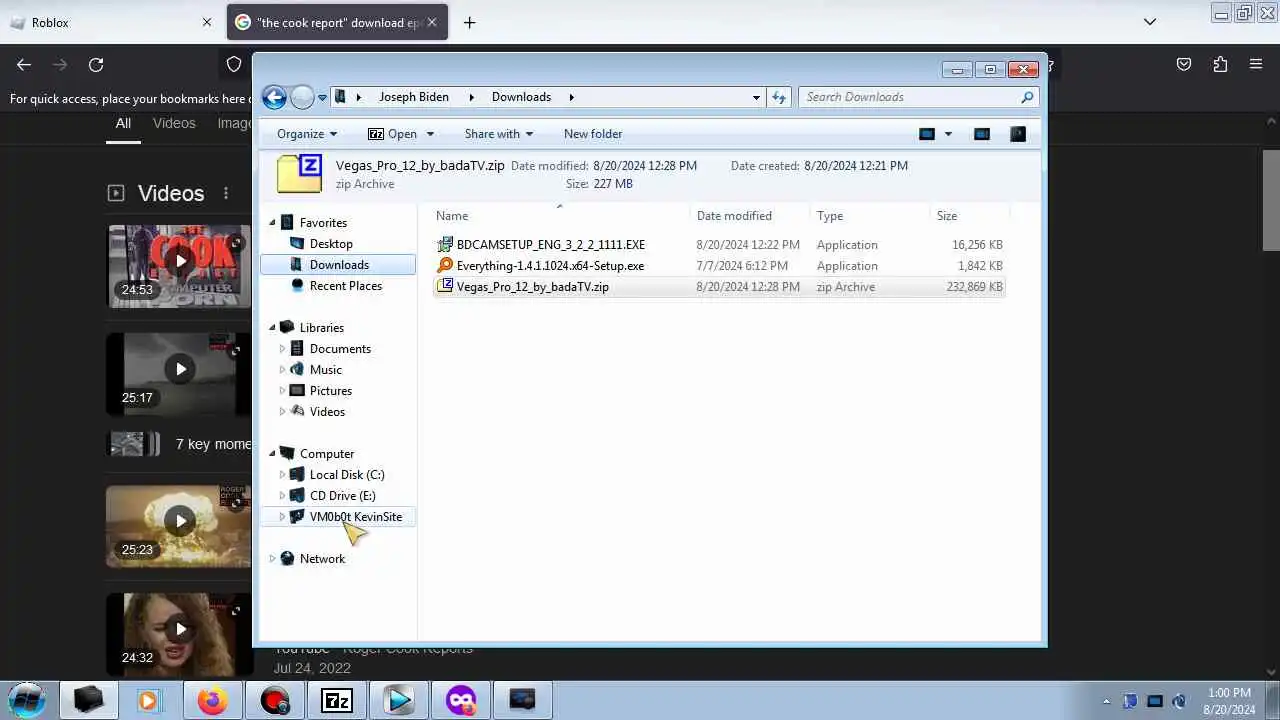The width and height of the screenshot is (1280, 720).
Task: Open the Videos section three-dot menu
Action: point(226,193)
